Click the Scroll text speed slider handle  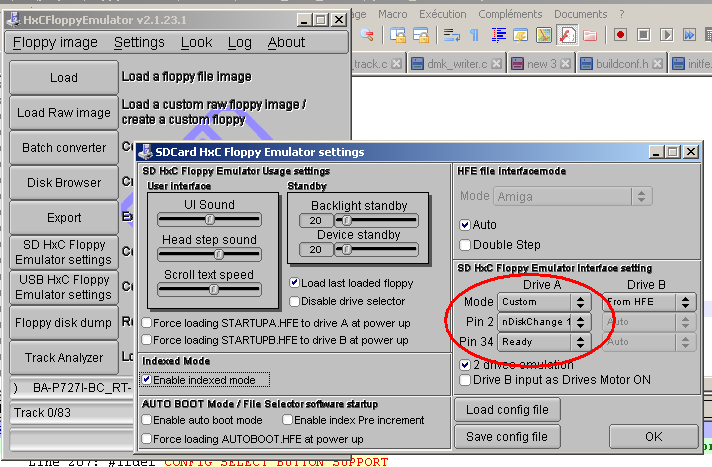coord(214,289)
